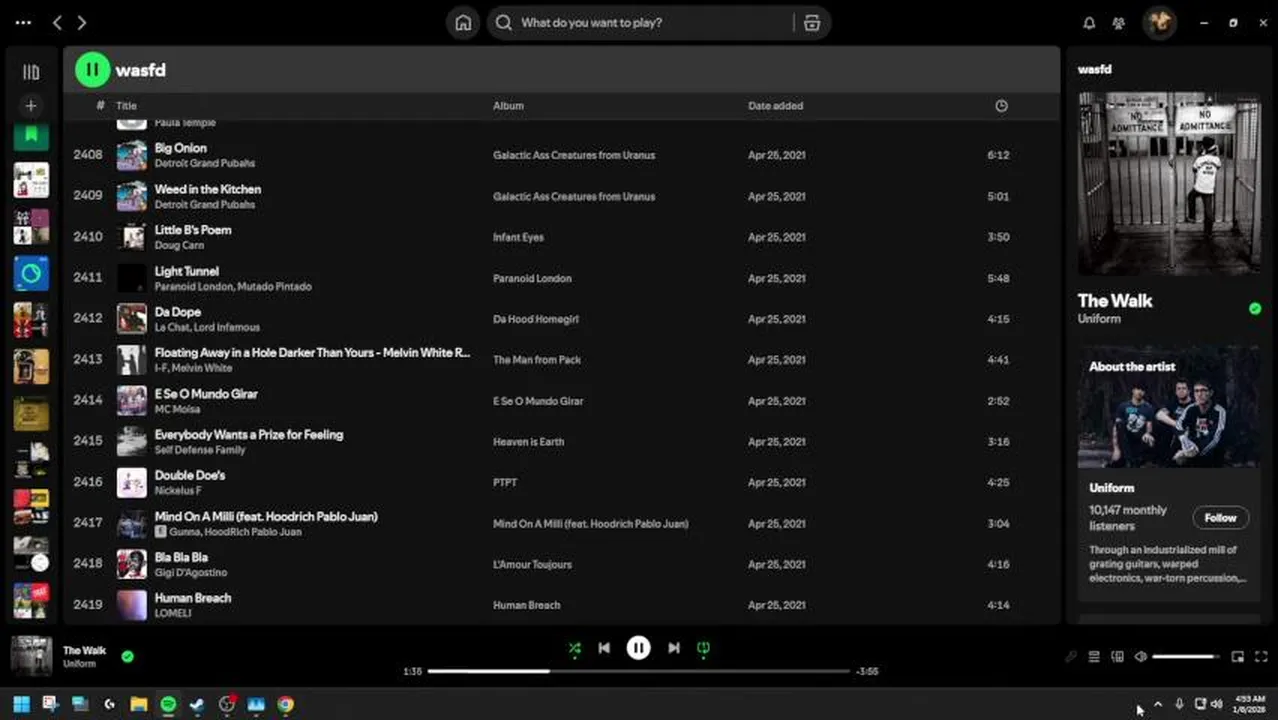Click the plus create playlist button
The image size is (1278, 720).
(31, 105)
